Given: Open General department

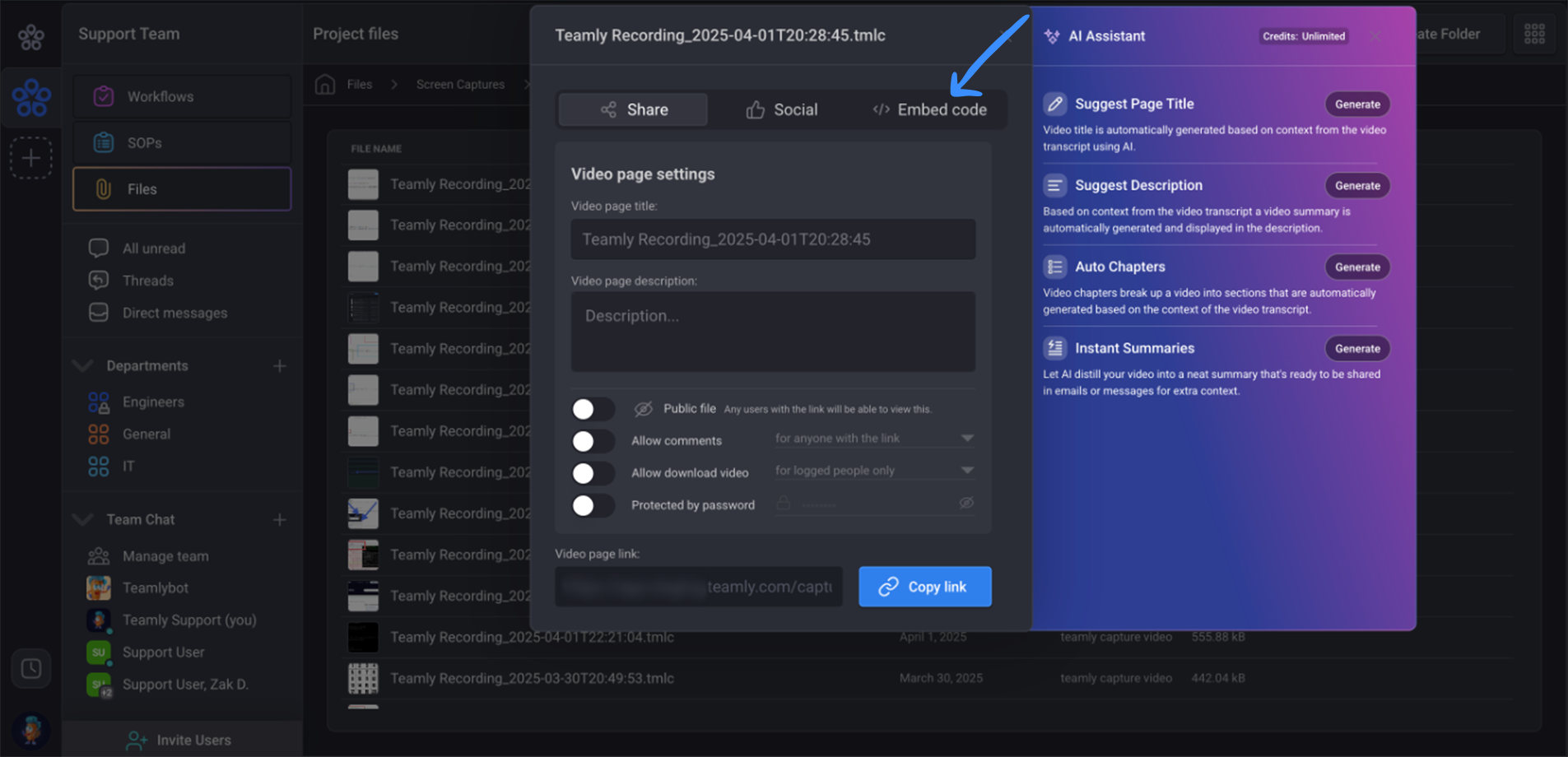Looking at the screenshot, I should 147,434.
